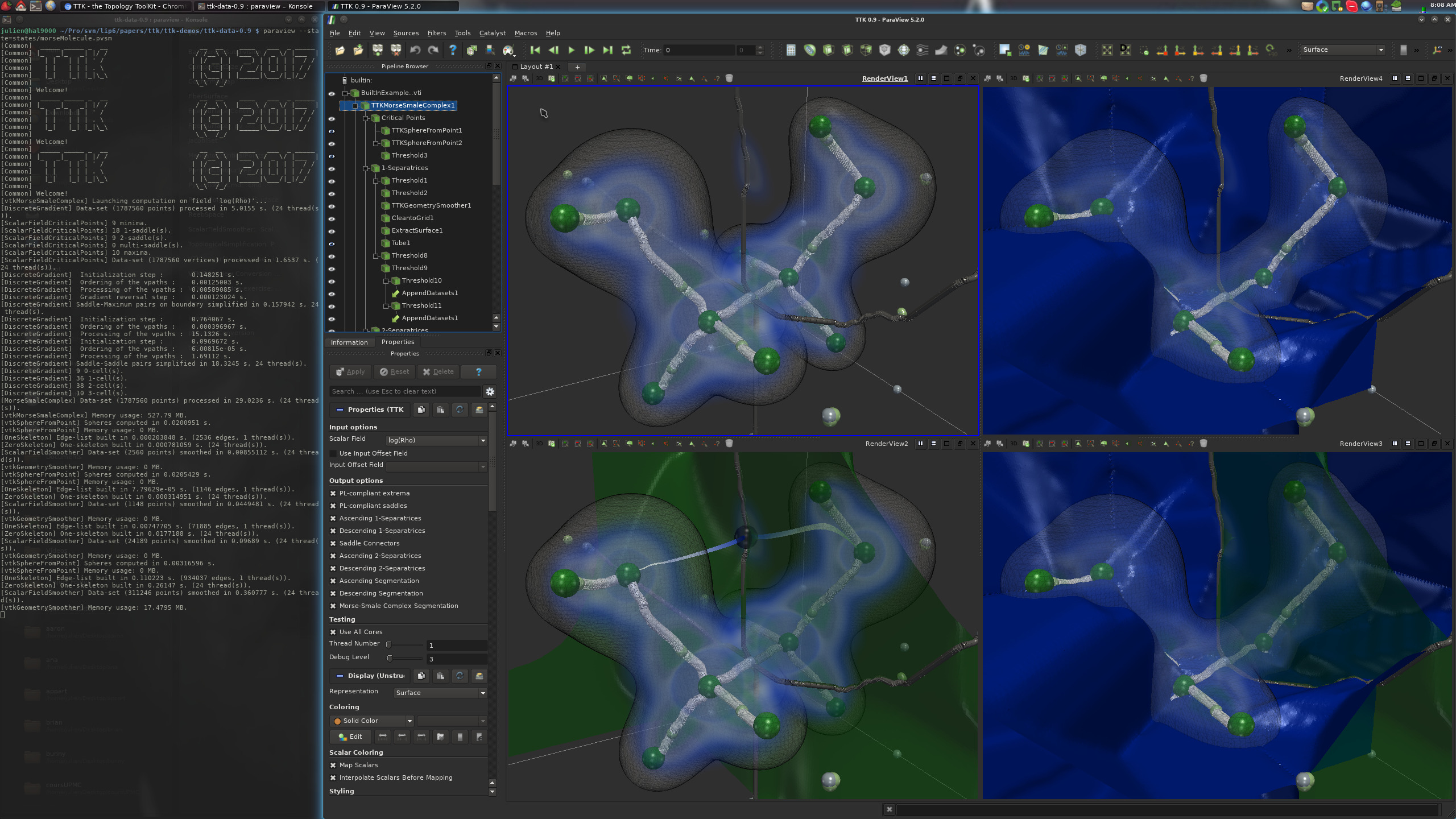Open the Filters menu
Viewport: 1456px width, 819px height.
(x=436, y=33)
